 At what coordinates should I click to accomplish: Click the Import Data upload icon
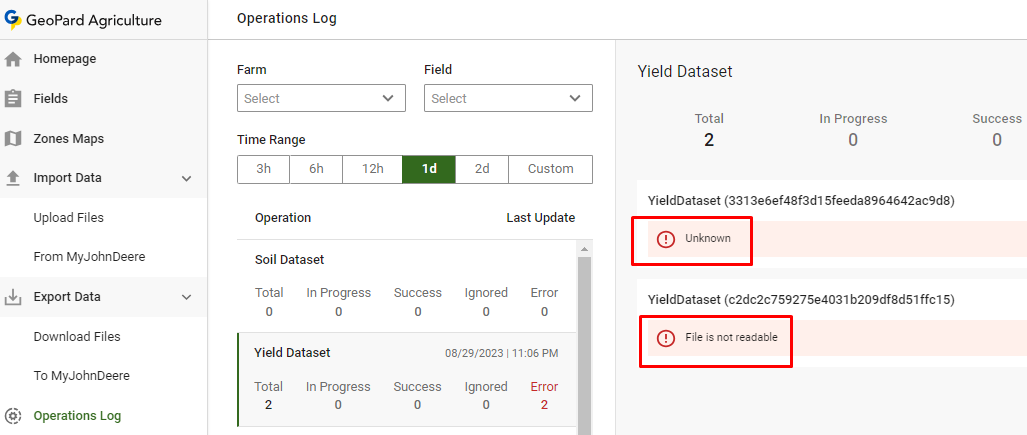pyautogui.click(x=13, y=178)
